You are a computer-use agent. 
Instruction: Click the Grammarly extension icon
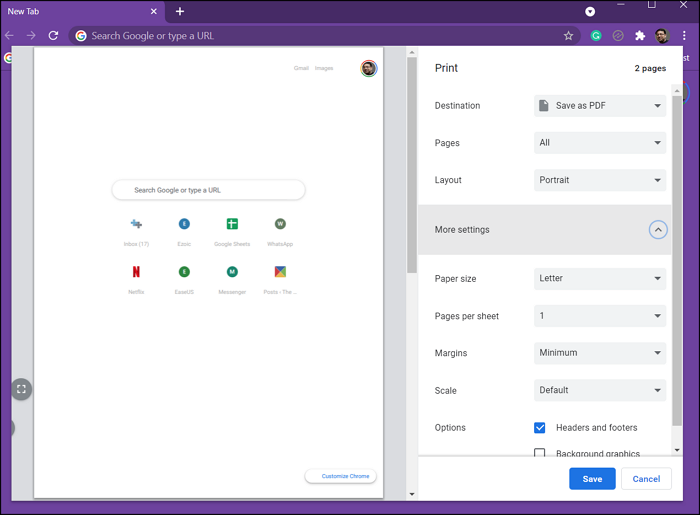[x=596, y=36]
